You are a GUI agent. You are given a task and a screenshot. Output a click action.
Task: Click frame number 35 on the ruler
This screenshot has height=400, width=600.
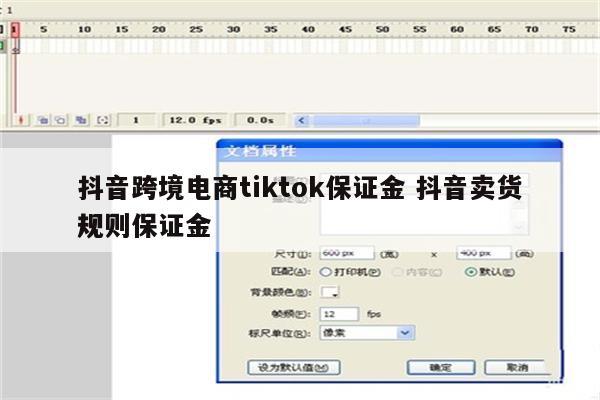[271, 29]
